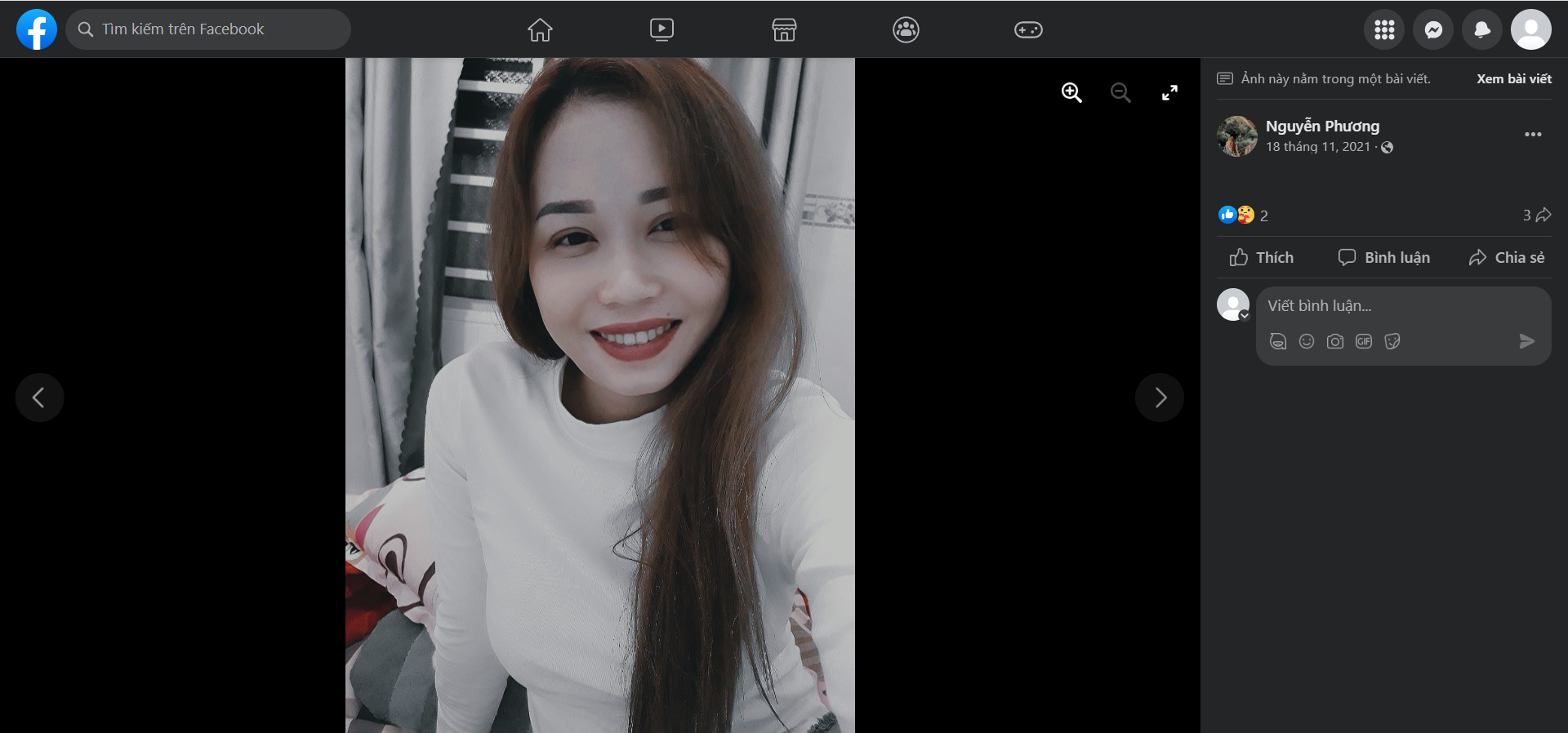Open the nine-dot menu grid
This screenshot has width=1568, height=733.
tap(1383, 30)
